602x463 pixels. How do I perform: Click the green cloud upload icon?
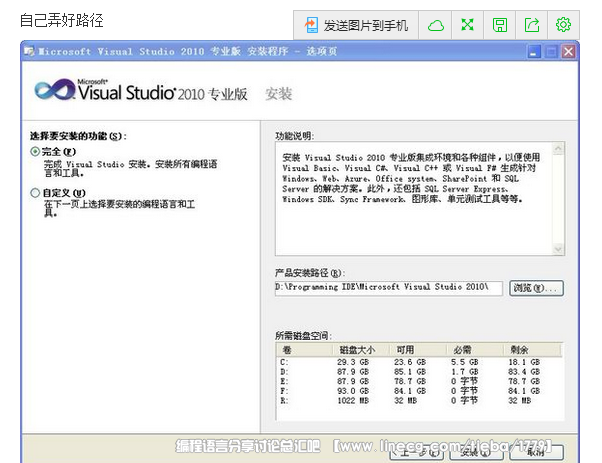point(435,25)
